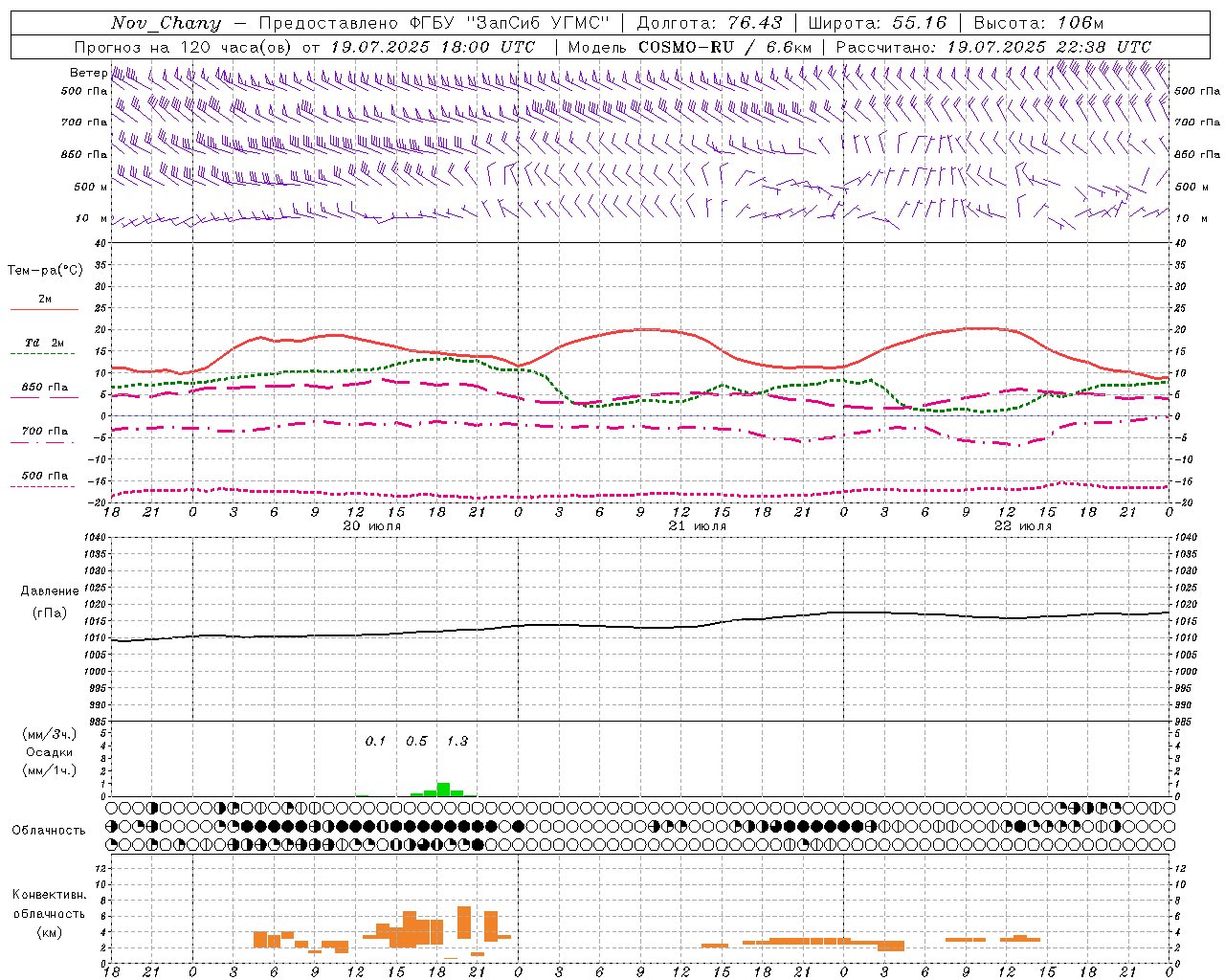Select forecast start "19.07.2025 18:00 UTC"

(433, 47)
